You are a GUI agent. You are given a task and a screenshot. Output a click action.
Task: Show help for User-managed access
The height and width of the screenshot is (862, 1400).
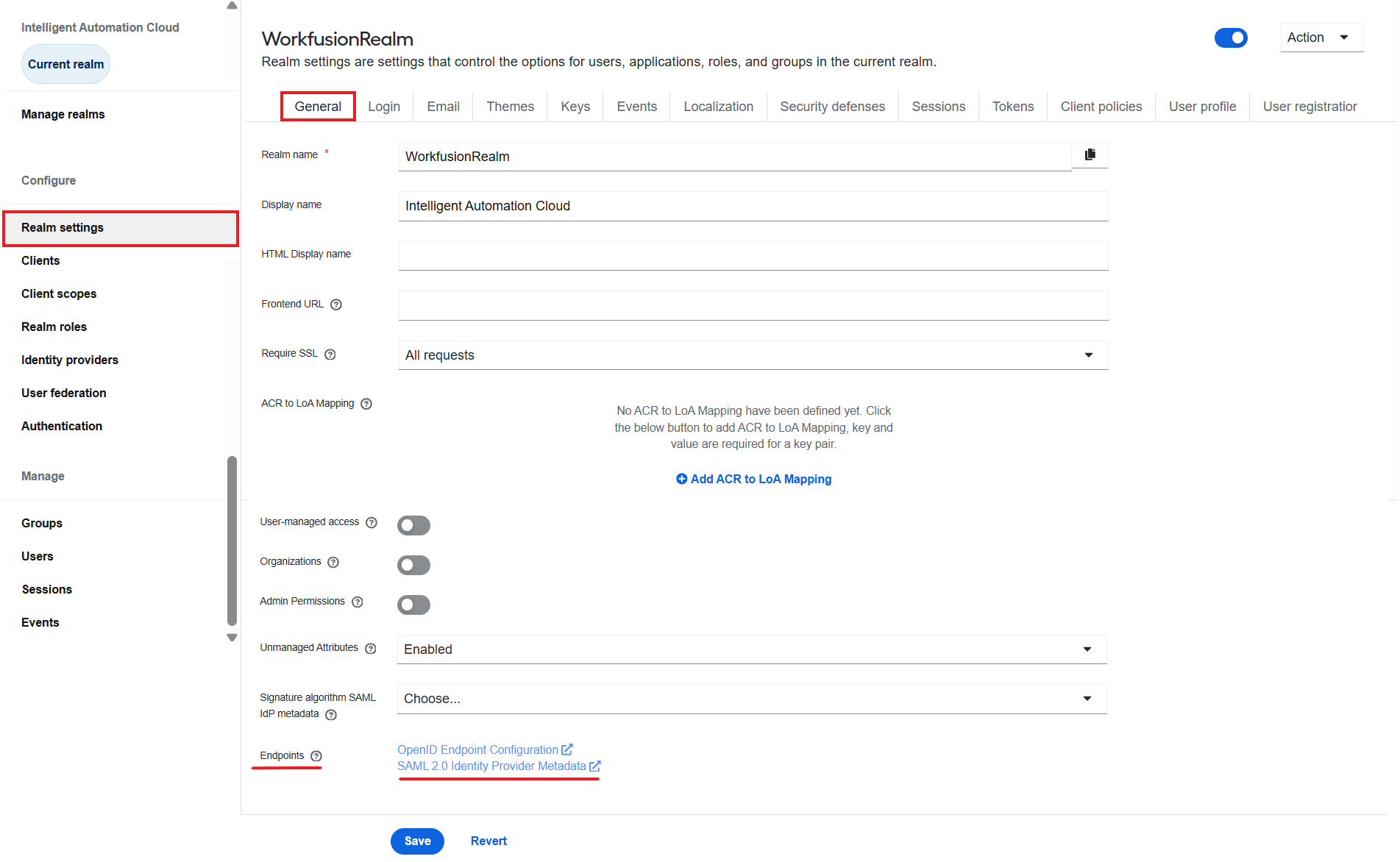(x=372, y=522)
